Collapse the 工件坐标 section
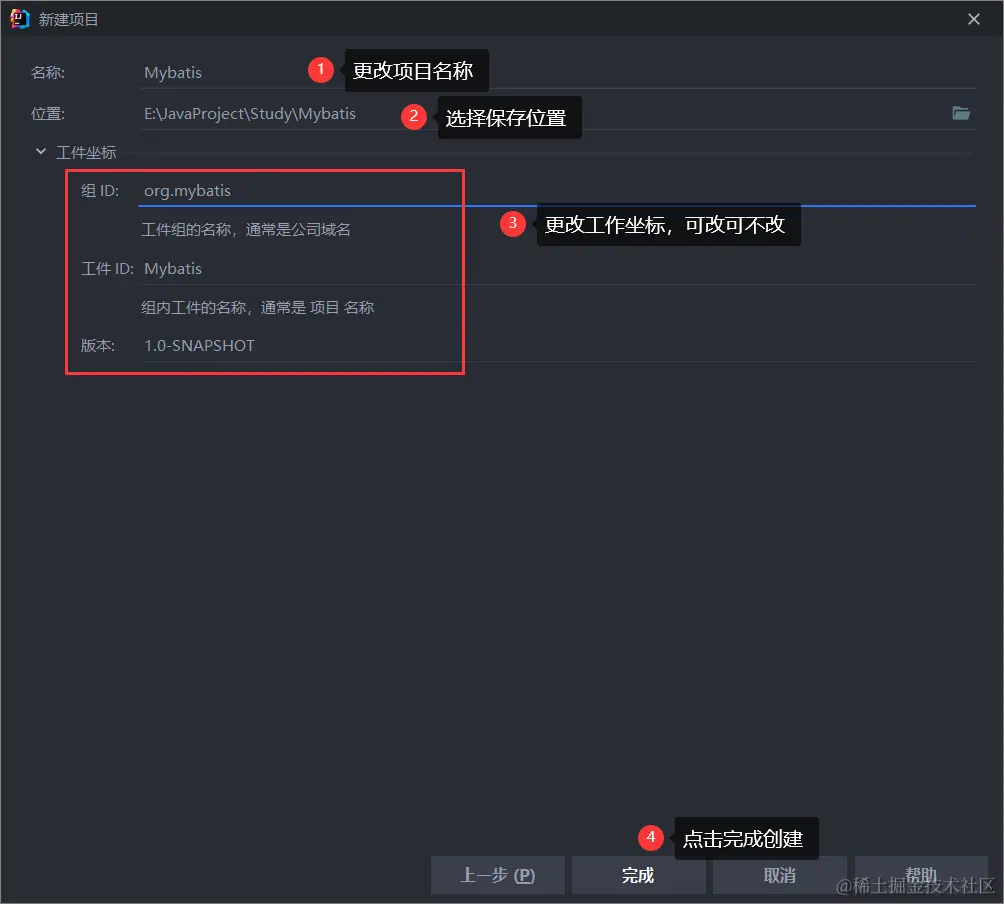This screenshot has width=1004, height=904. coord(40,152)
